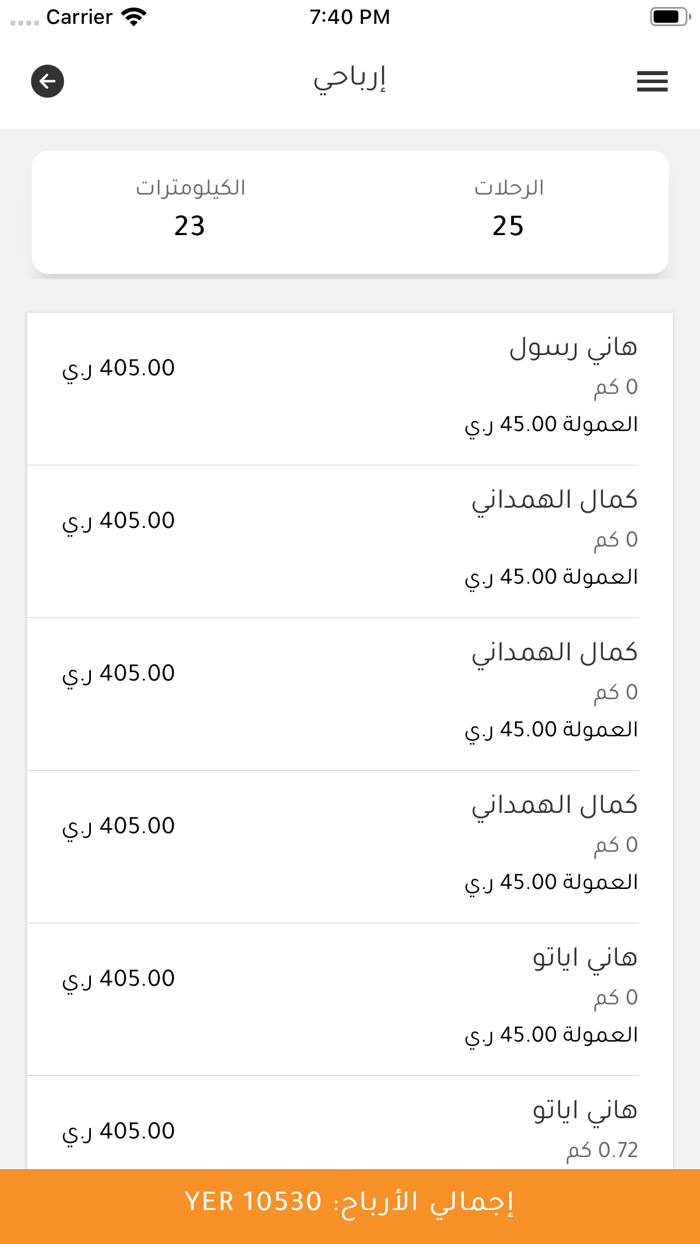Open the hamburger menu icon
This screenshot has width=700, height=1244.
point(652,81)
